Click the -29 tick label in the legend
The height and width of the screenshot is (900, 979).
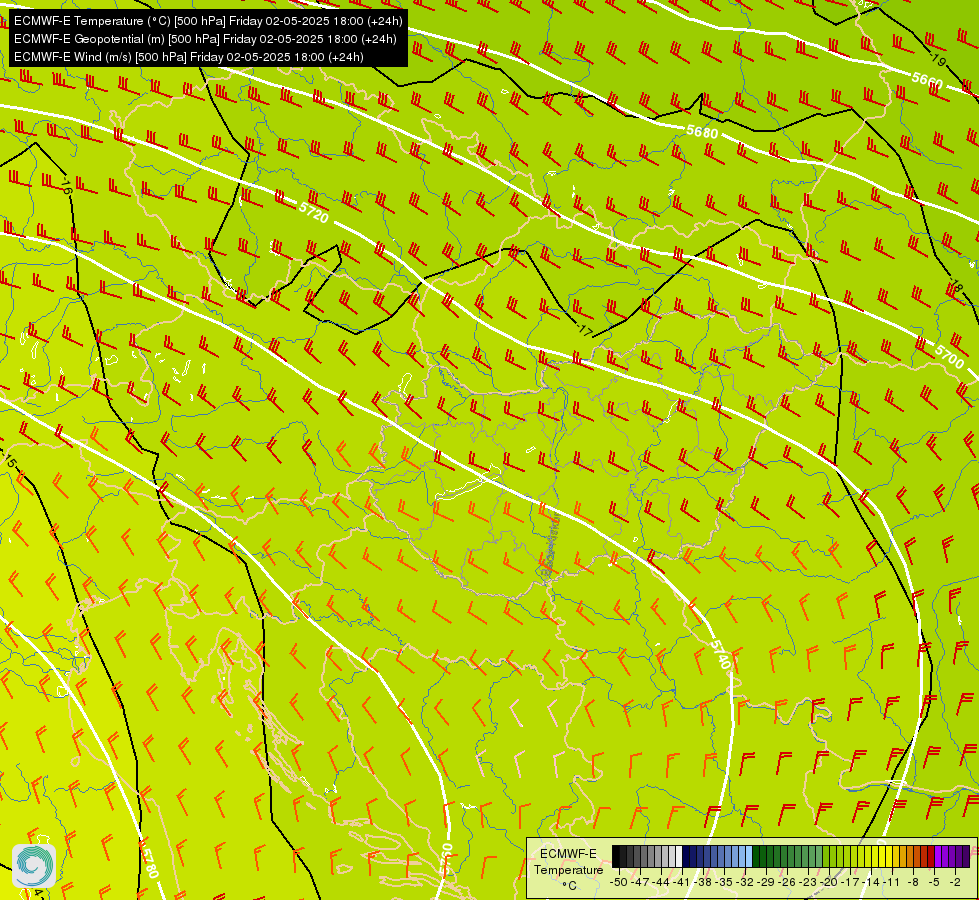pyautogui.click(x=766, y=882)
